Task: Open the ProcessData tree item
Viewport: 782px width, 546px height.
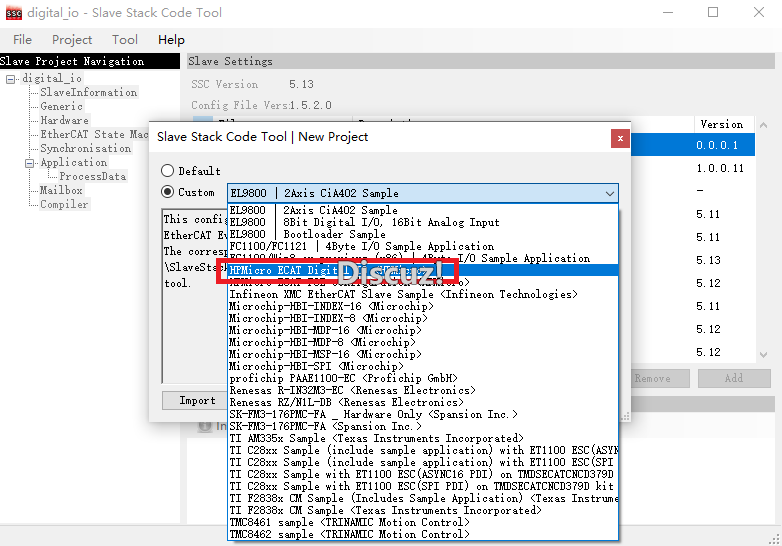Action: (x=92, y=176)
